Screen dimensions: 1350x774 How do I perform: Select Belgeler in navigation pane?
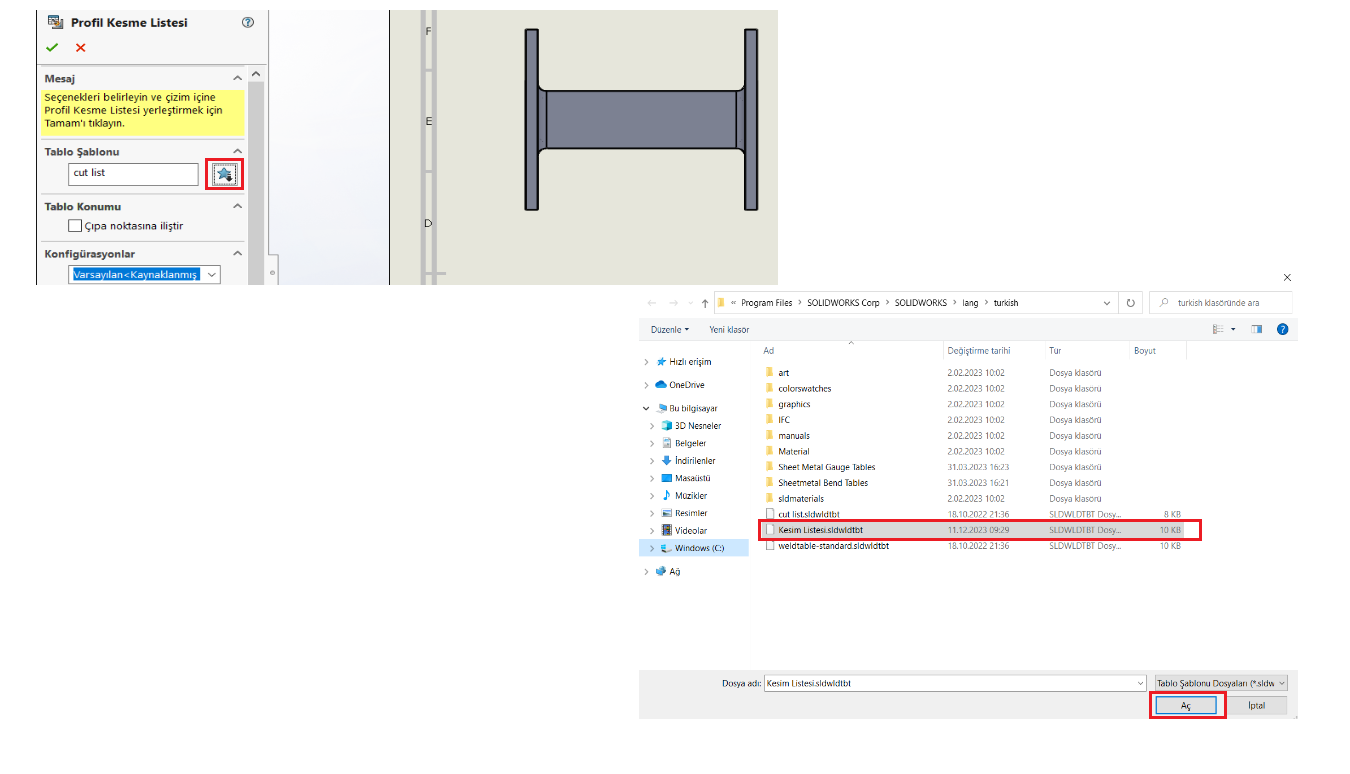pyautogui.click(x=690, y=443)
